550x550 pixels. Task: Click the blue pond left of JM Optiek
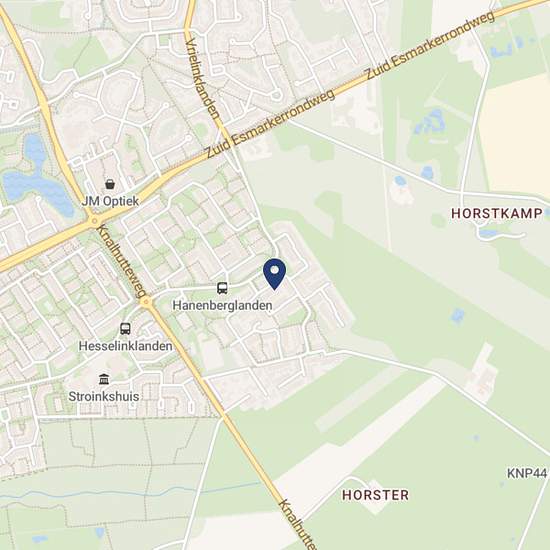[x=37, y=179]
